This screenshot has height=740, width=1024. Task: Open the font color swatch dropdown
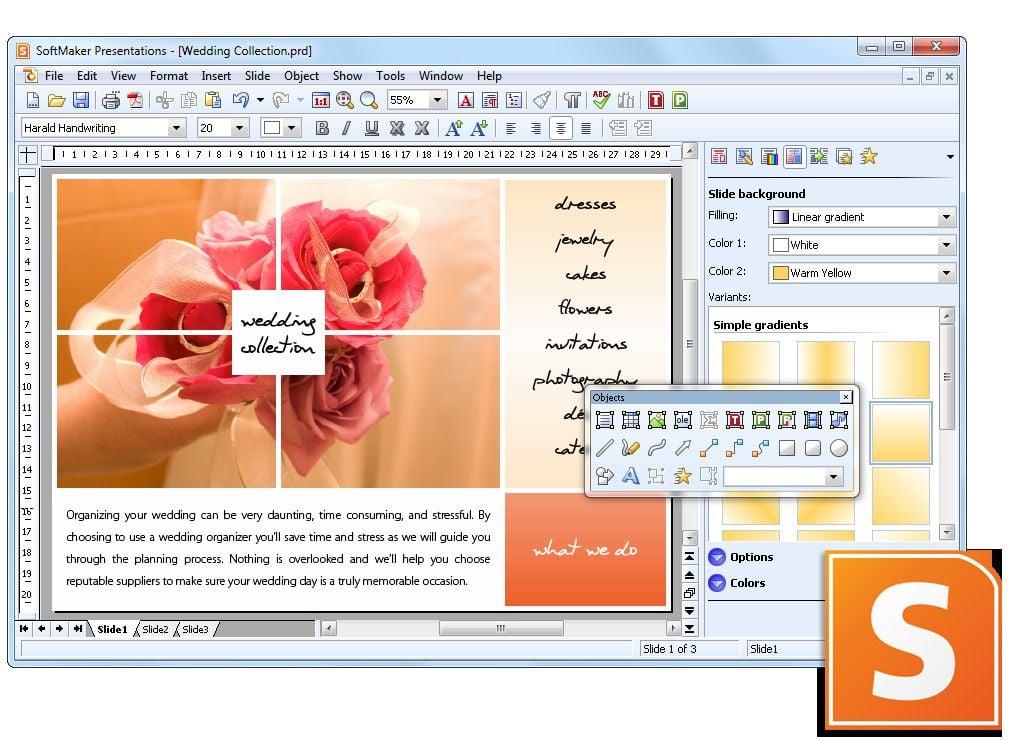pos(292,128)
